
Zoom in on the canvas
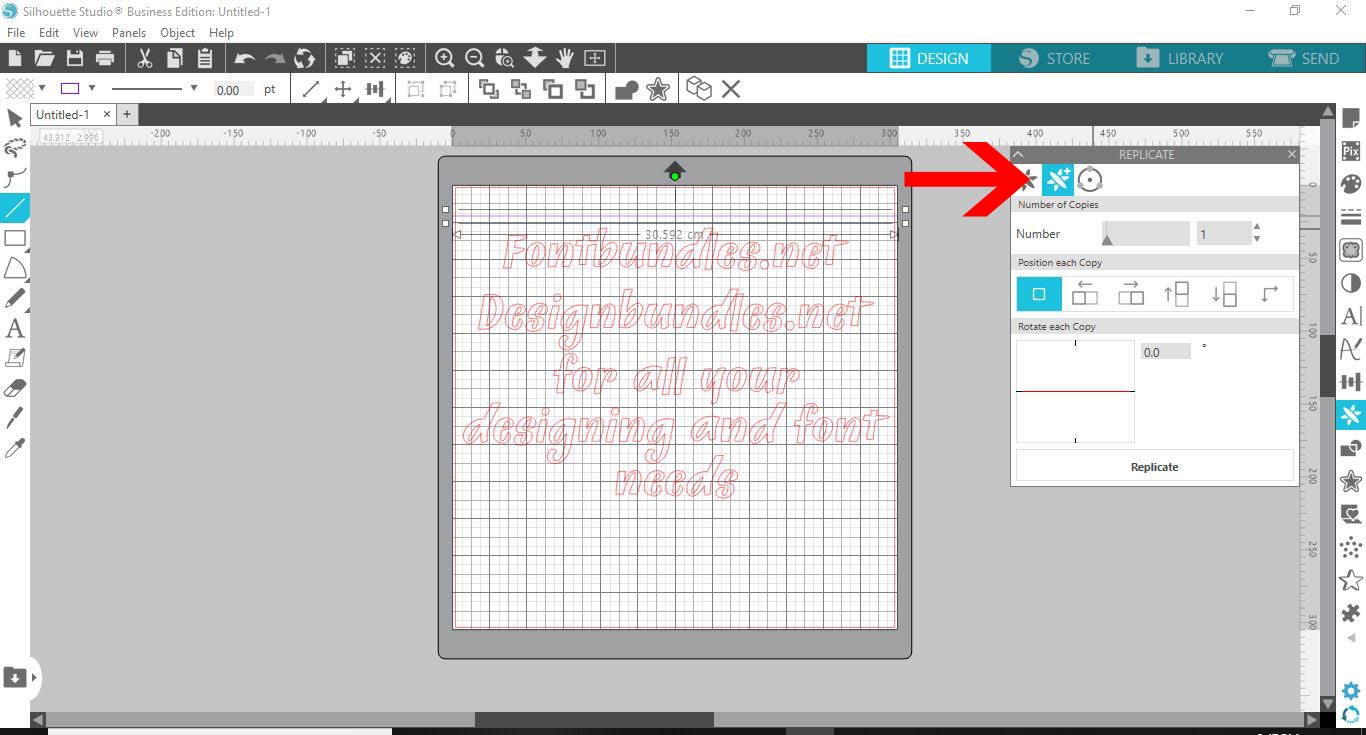pyautogui.click(x=445, y=58)
